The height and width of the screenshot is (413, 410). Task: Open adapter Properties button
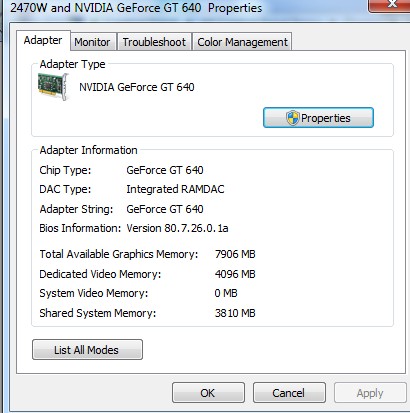[318, 118]
